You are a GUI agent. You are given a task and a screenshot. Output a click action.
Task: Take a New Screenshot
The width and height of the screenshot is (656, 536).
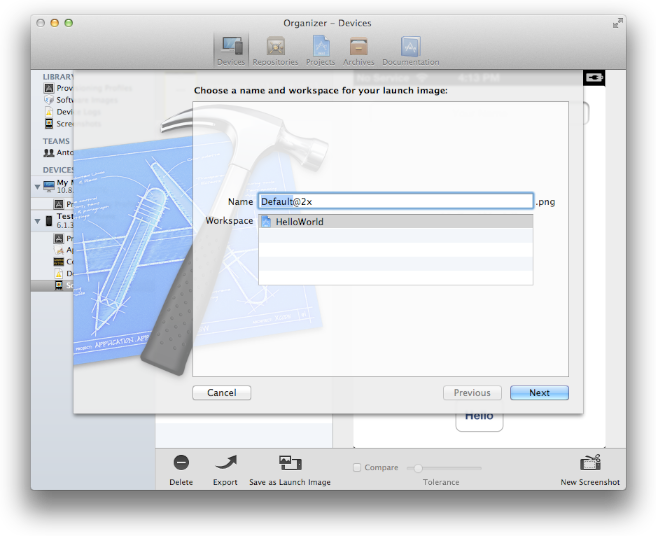pyautogui.click(x=590, y=463)
